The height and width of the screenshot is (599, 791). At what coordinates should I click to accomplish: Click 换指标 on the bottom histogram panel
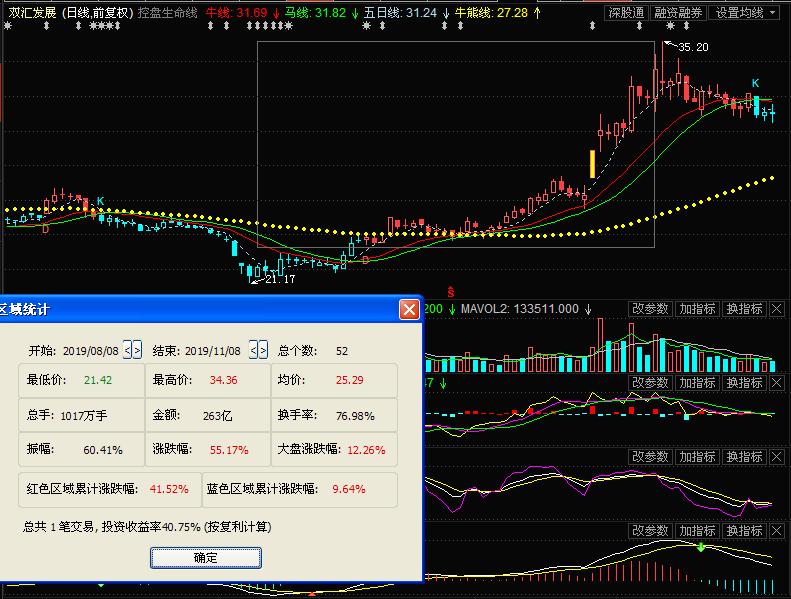744,531
